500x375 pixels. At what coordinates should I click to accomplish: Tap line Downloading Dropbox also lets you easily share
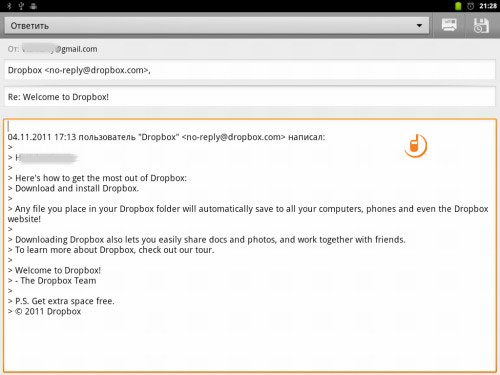(x=206, y=240)
